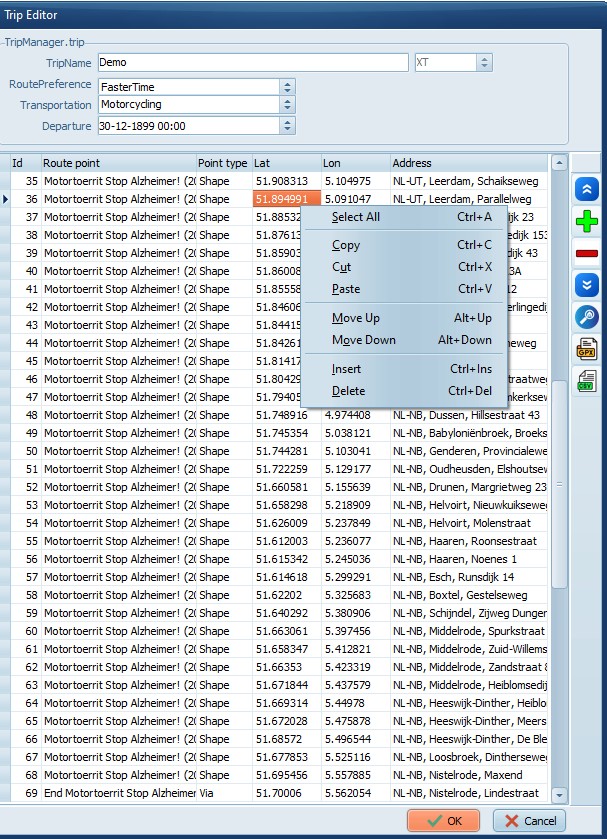
Task: Open the XT model dropdown
Action: click(484, 63)
